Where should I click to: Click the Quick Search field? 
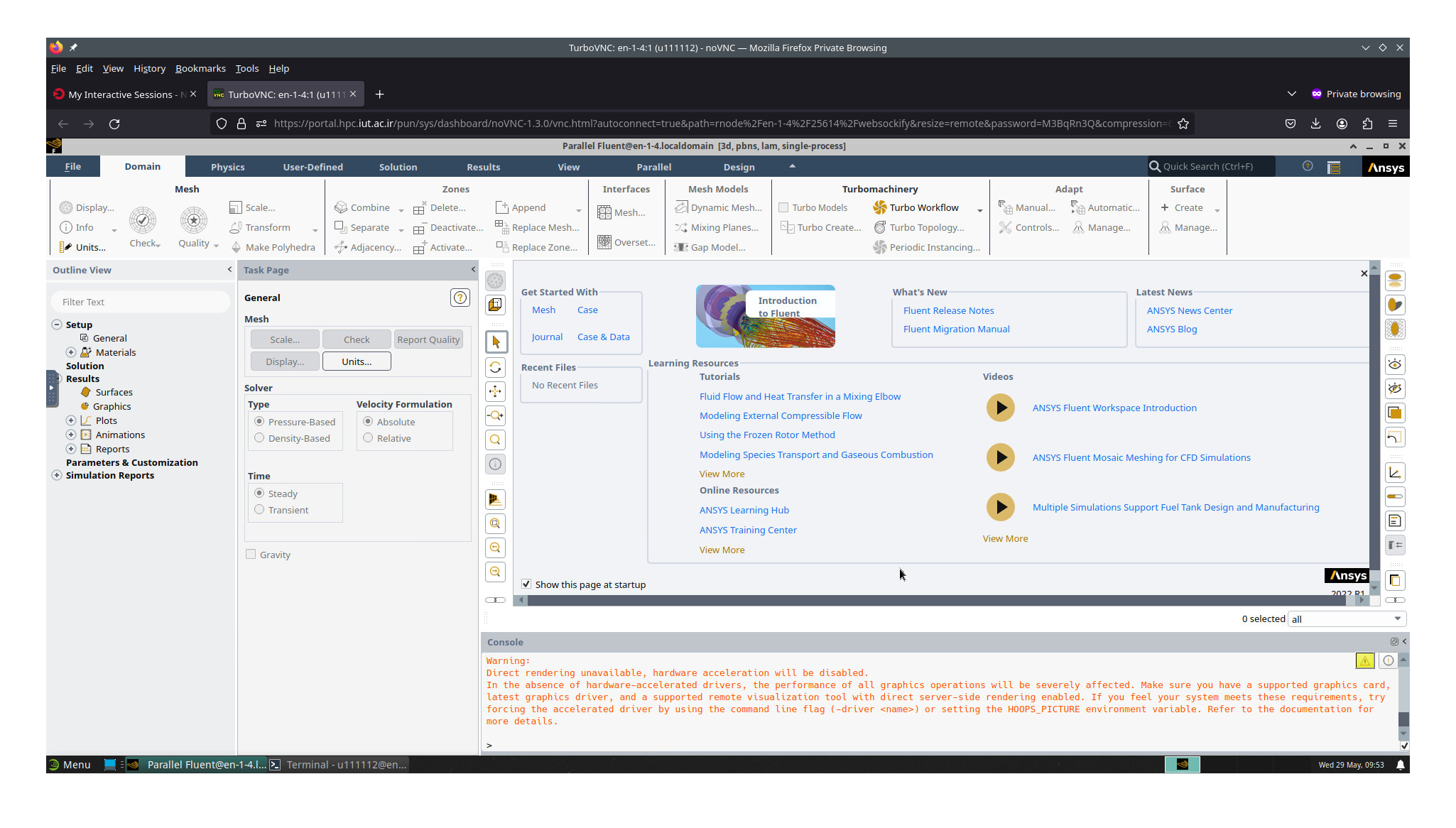(x=1211, y=166)
